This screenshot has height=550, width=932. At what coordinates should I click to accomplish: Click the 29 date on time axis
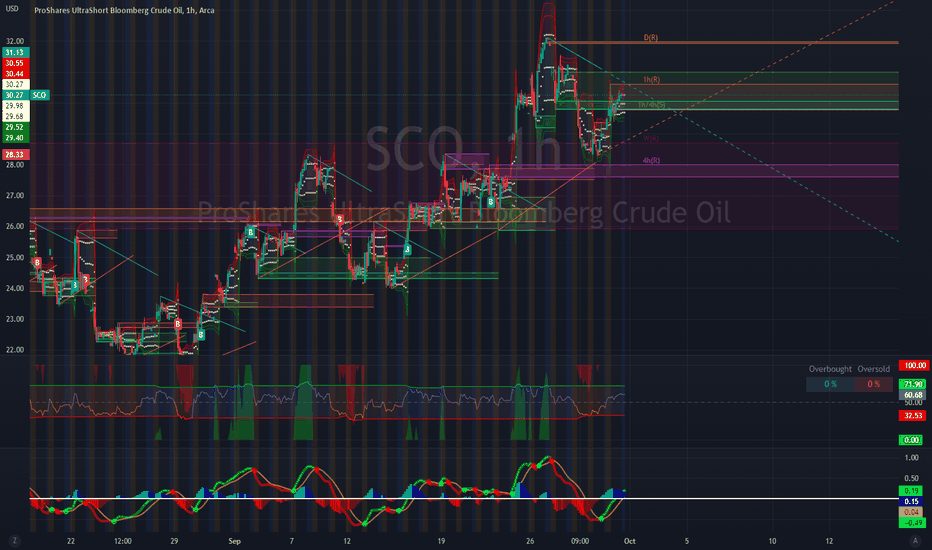(174, 541)
